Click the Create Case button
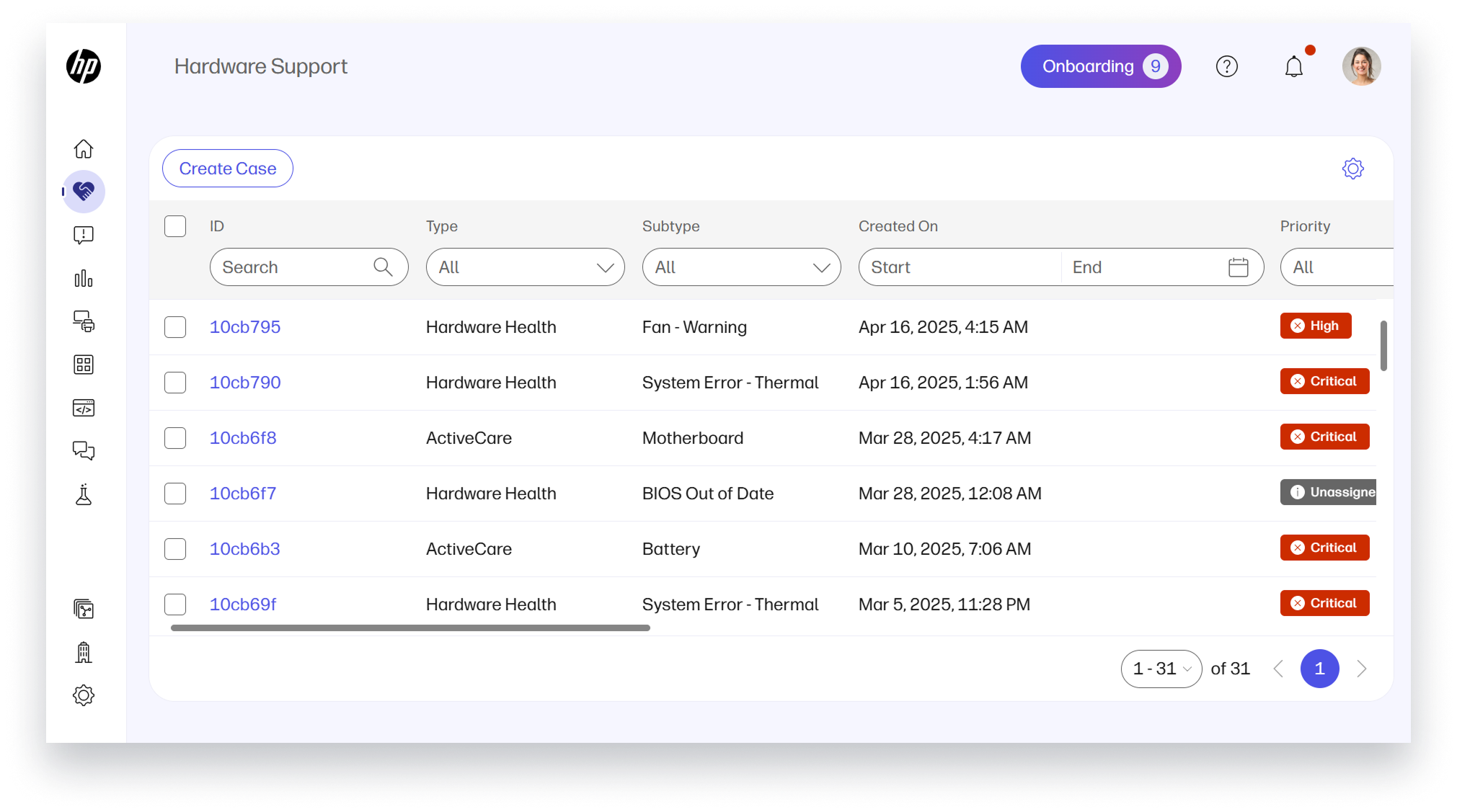Screen dimensions: 1457x812 [x=228, y=169]
